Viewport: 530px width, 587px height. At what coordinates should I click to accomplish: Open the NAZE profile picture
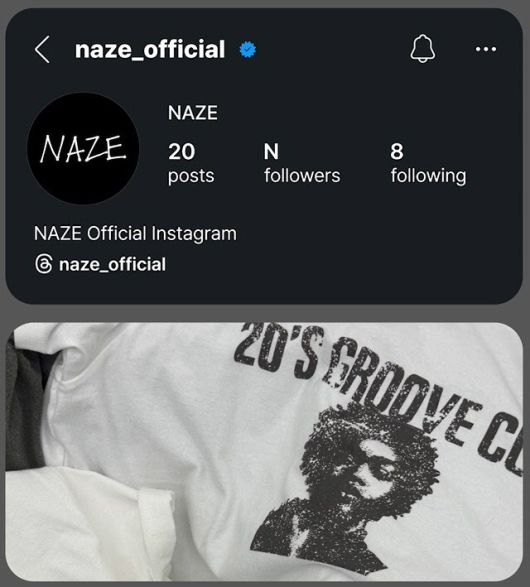[83, 149]
